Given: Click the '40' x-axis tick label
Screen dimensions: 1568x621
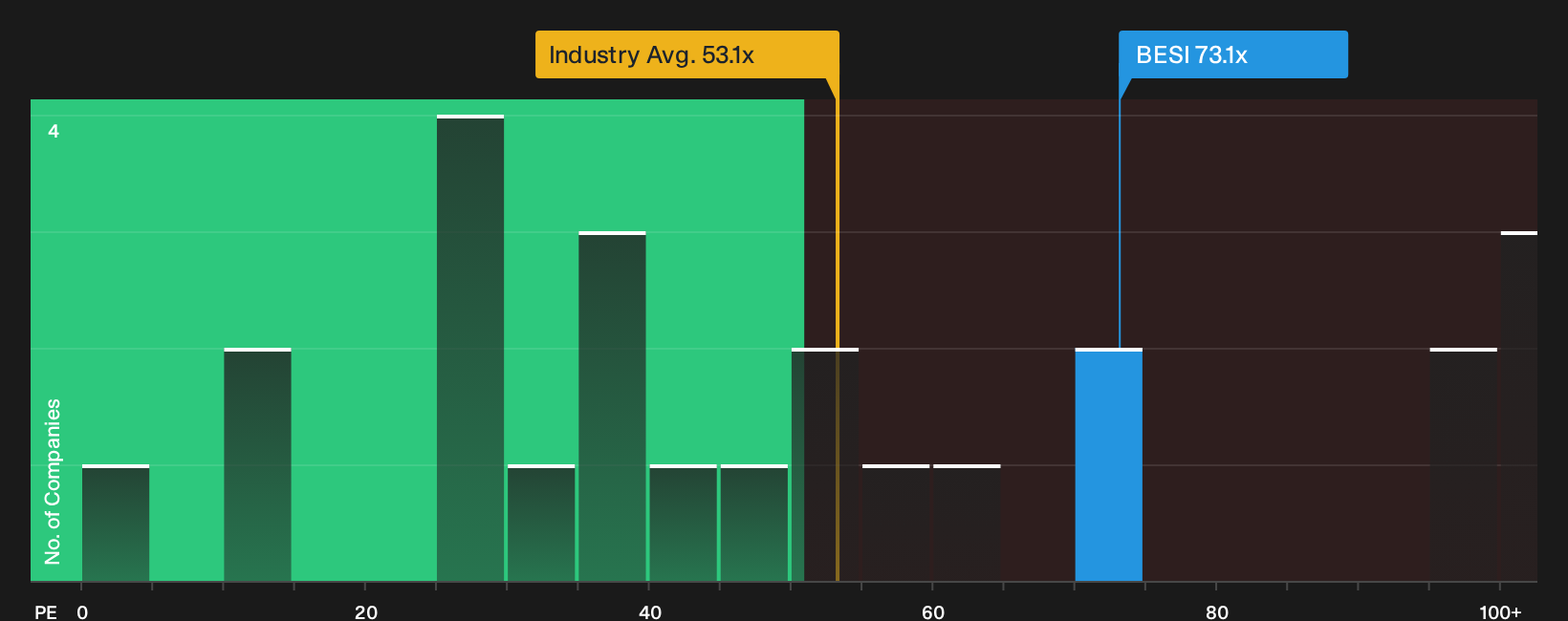Looking at the screenshot, I should [650, 611].
